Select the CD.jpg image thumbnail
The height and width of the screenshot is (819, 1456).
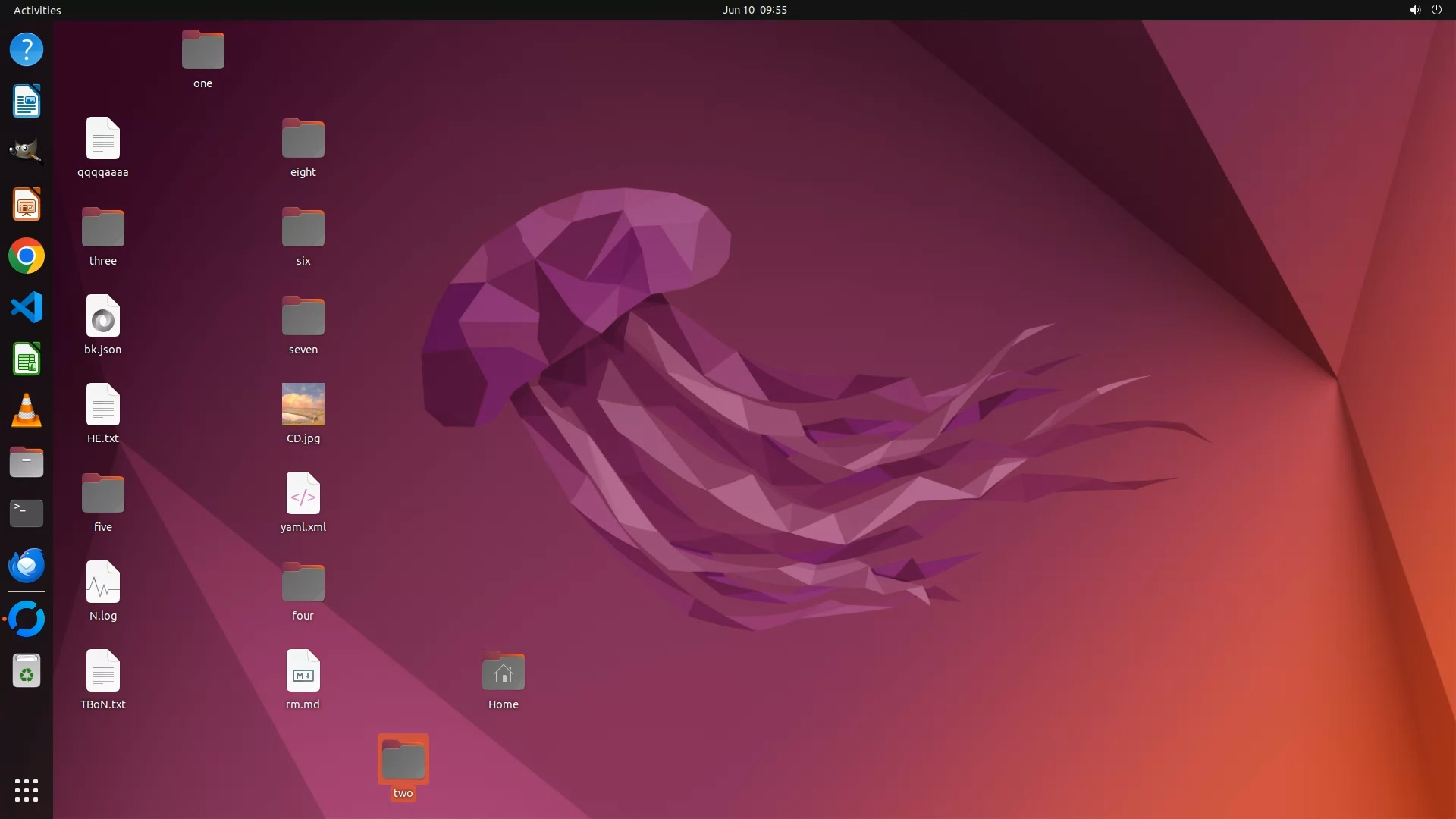click(303, 404)
